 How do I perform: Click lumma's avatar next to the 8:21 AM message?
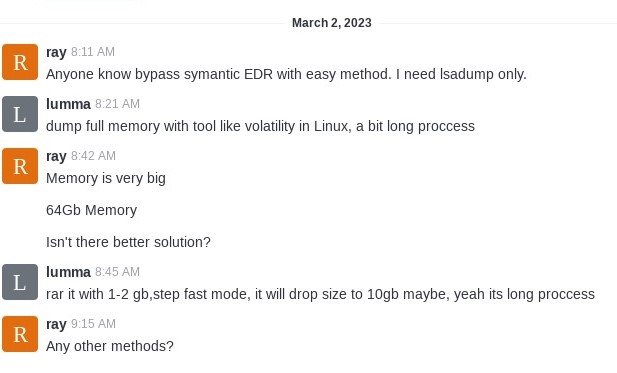[x=20, y=114]
